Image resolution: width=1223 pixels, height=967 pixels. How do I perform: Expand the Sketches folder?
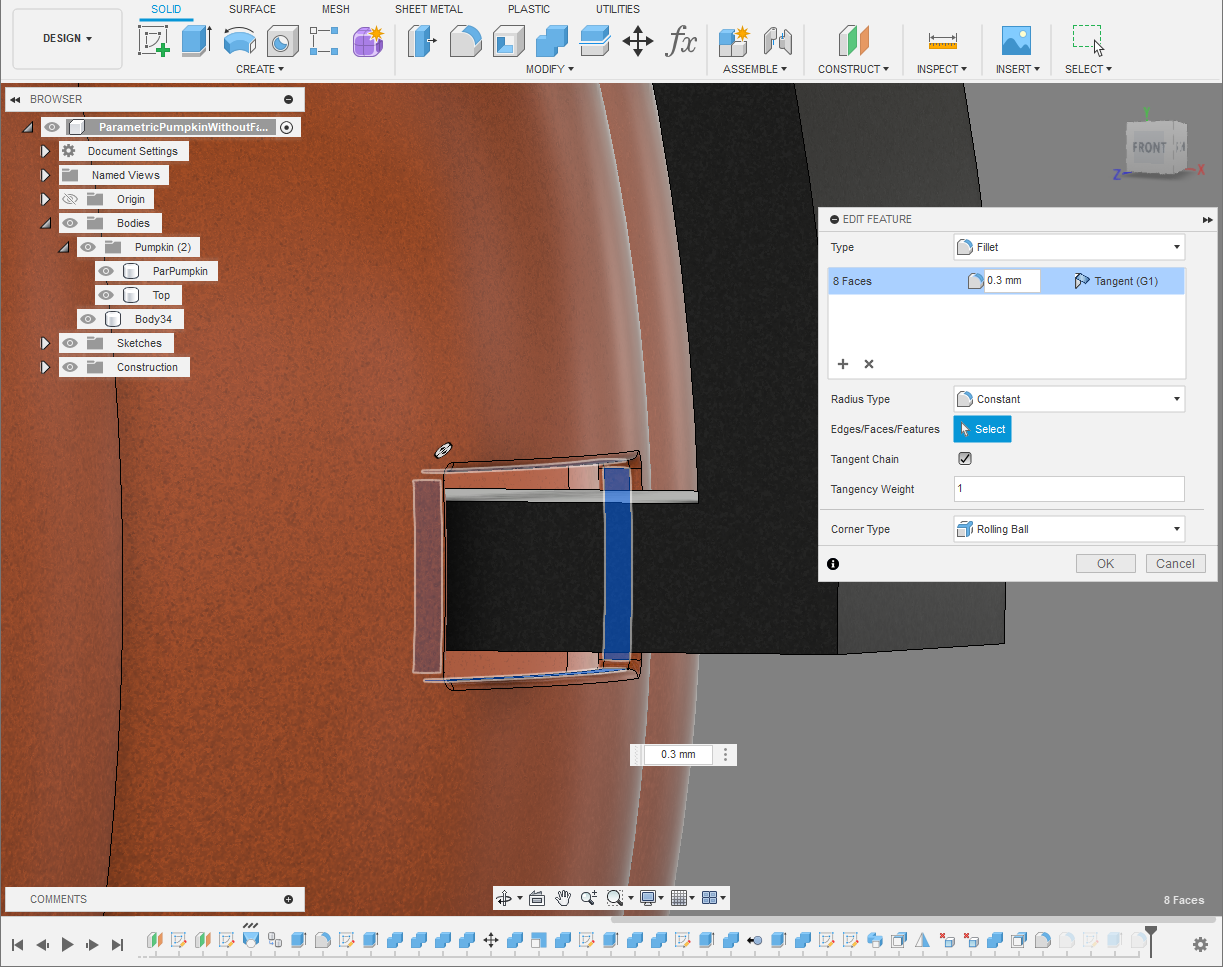coord(45,343)
